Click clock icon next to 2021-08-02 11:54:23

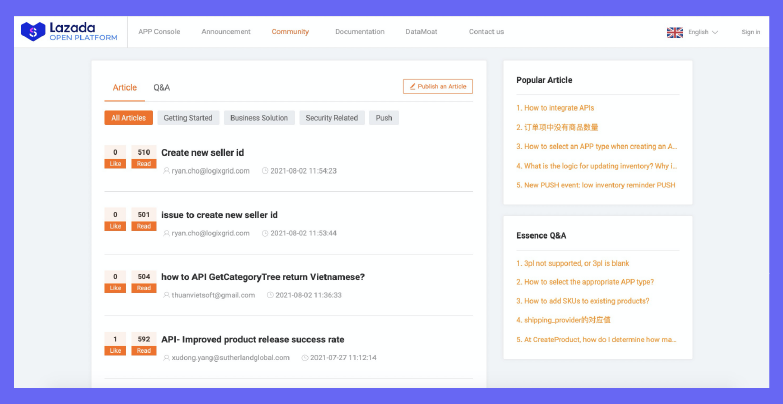click(265, 171)
